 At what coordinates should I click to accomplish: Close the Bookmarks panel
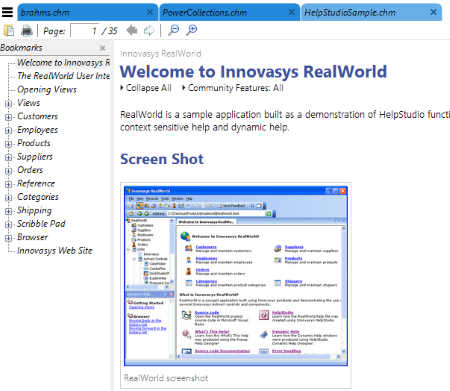103,48
